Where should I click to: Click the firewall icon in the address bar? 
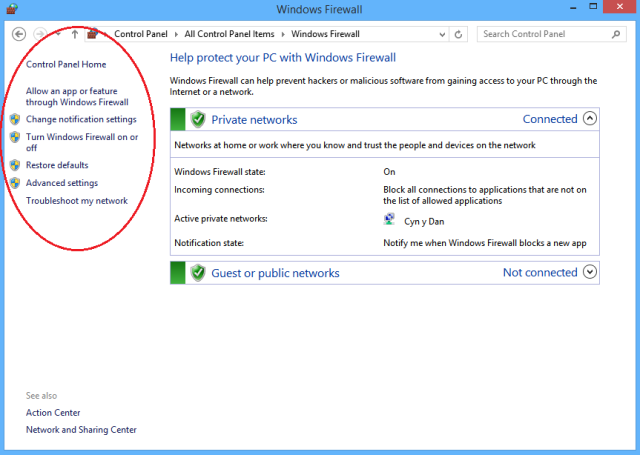click(92, 34)
